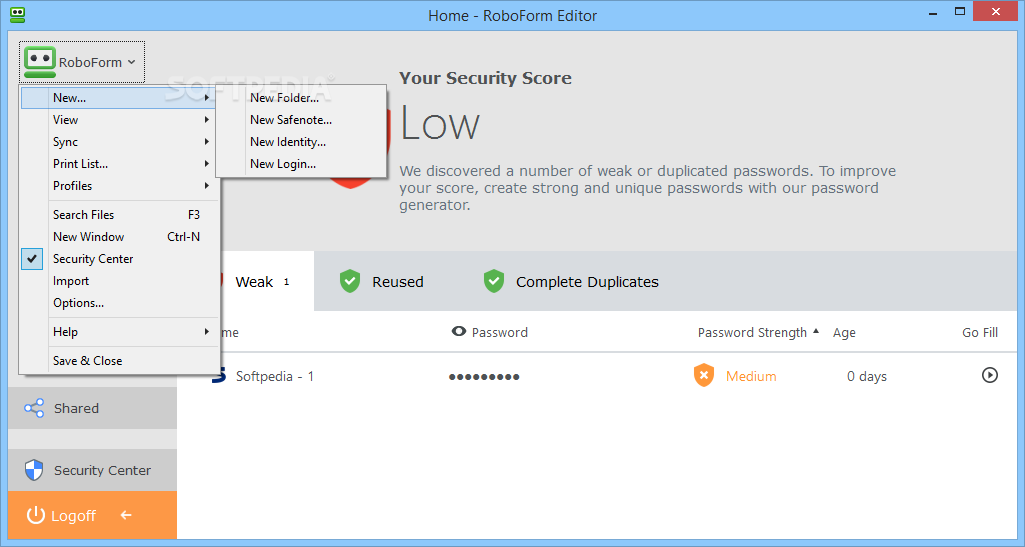Click the app icon in the title bar

(x=18, y=15)
